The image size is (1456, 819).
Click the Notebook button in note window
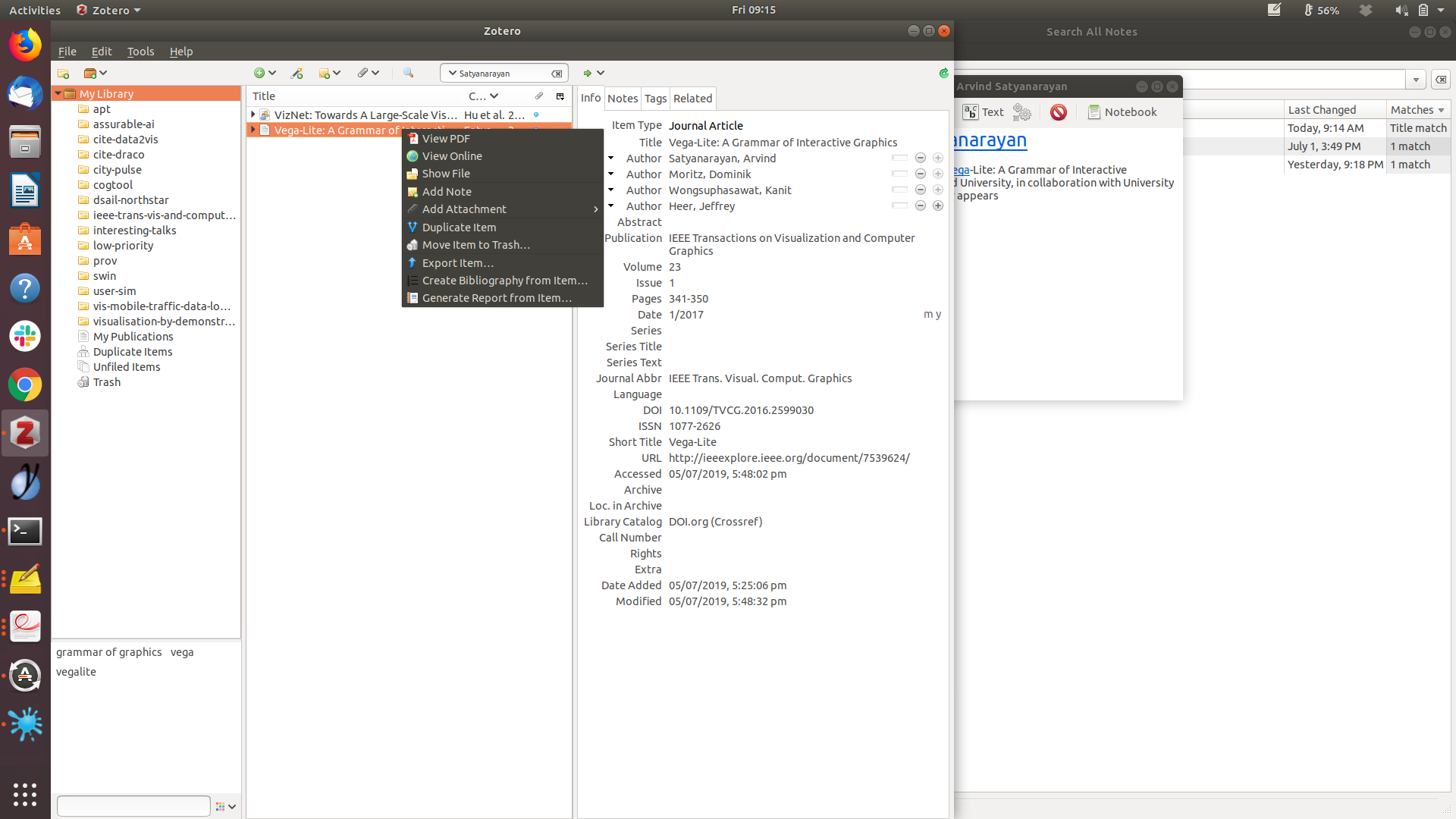(x=1122, y=112)
